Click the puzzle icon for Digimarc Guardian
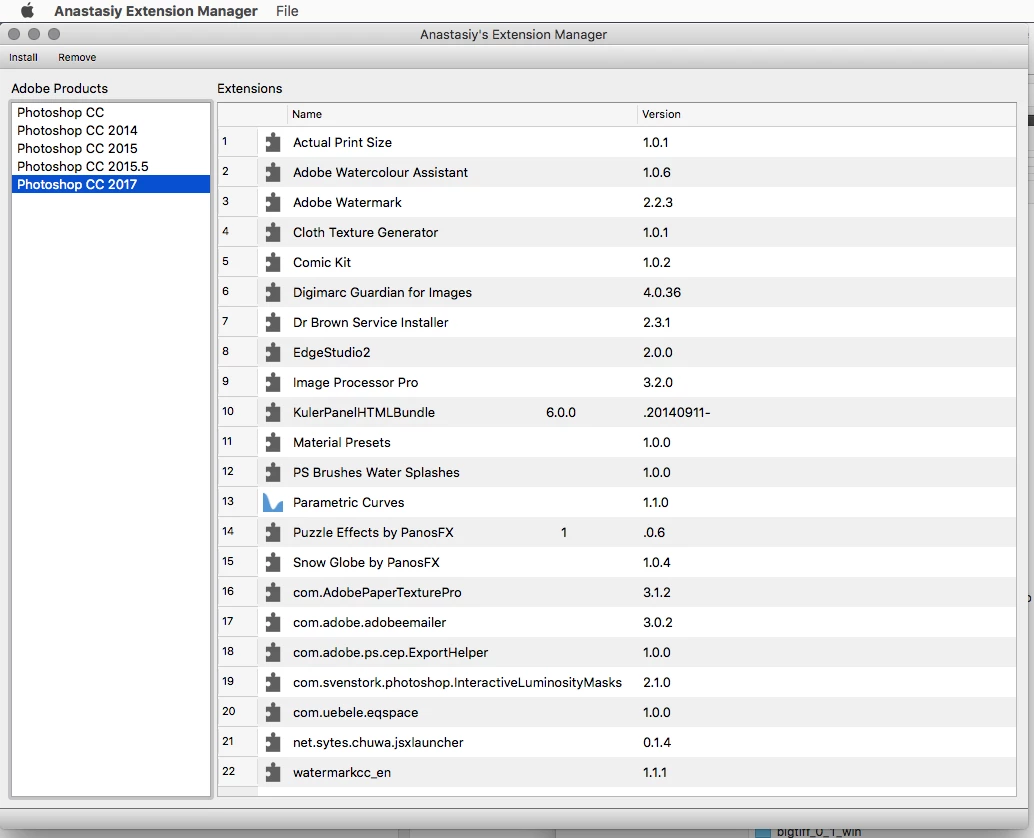Viewport: 1034px width, 838px height. (273, 293)
